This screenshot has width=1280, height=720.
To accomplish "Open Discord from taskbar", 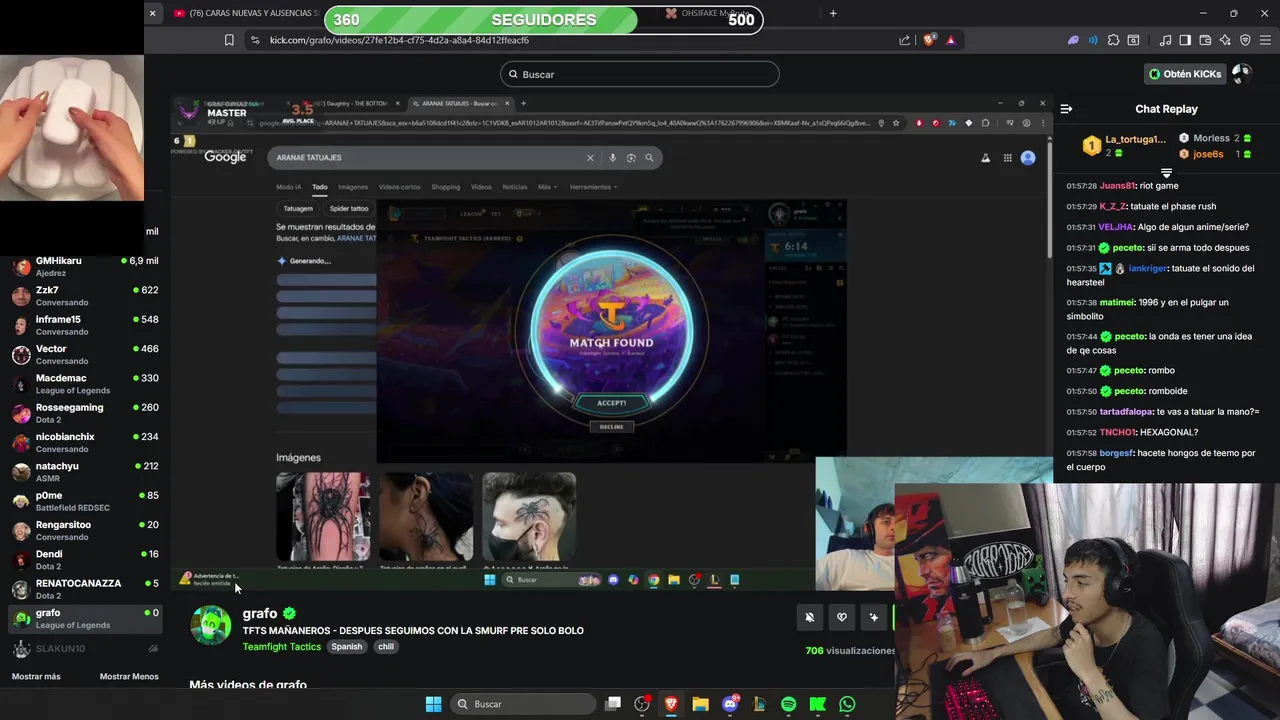I will point(730,704).
